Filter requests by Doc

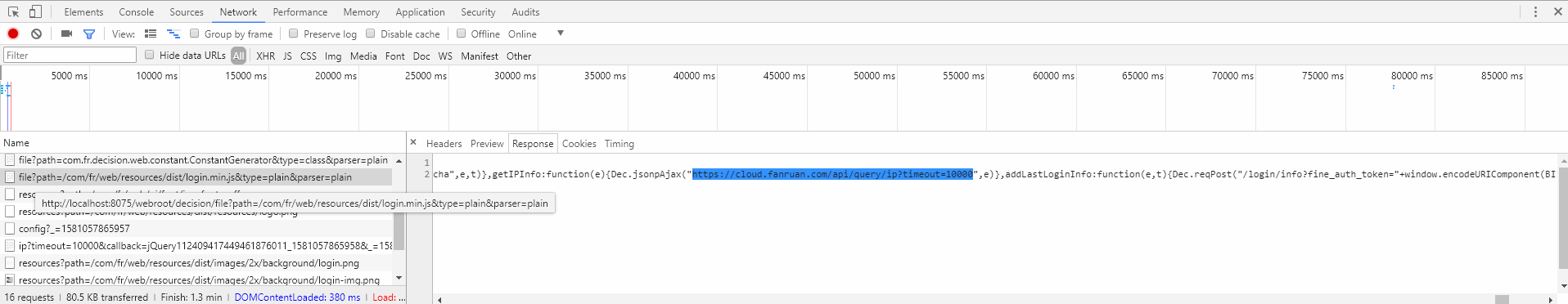click(x=421, y=56)
